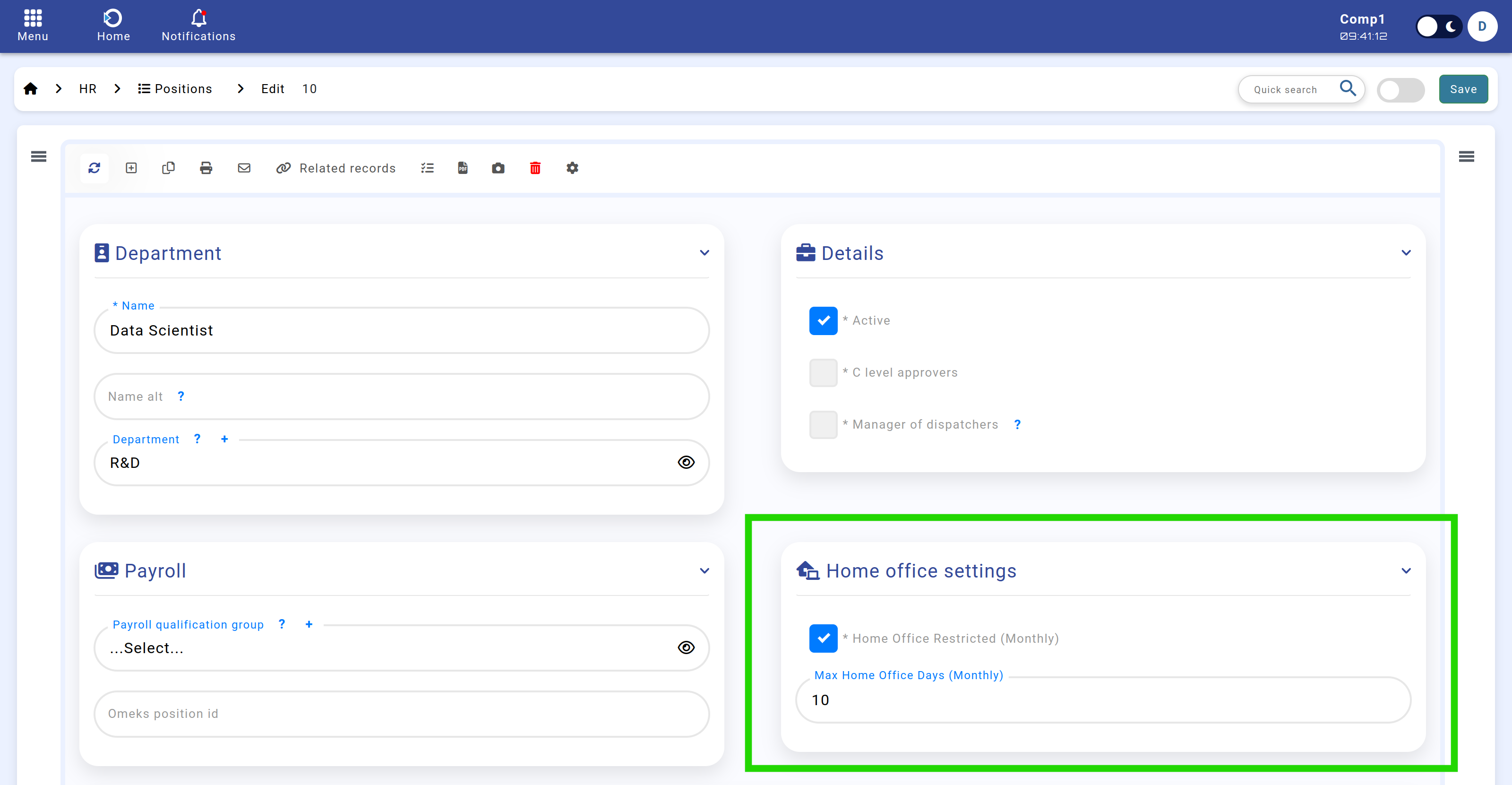Click the Name alt field

point(402,397)
